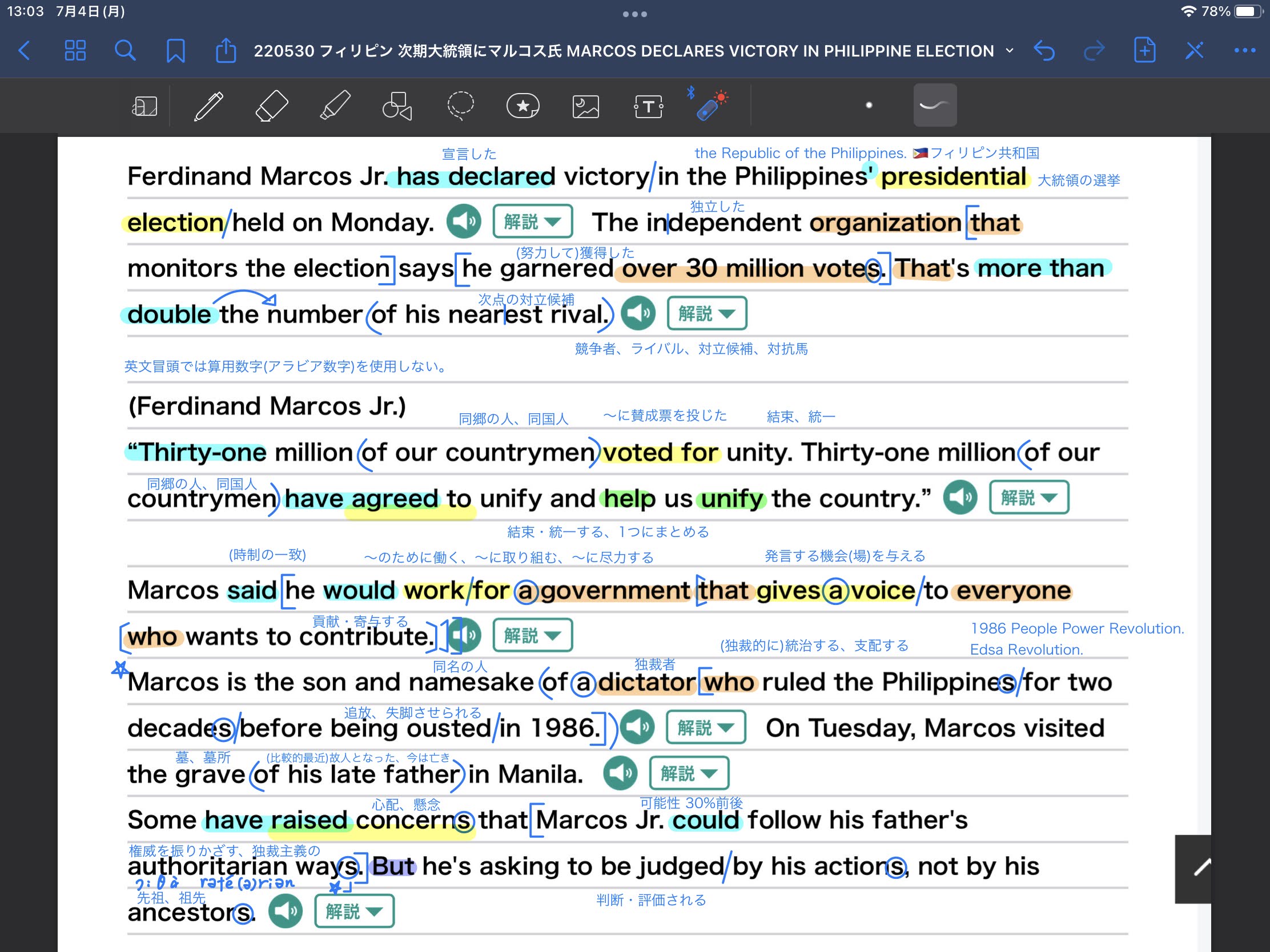Select the Image insert tool
The height and width of the screenshot is (952, 1270).
pos(586,107)
